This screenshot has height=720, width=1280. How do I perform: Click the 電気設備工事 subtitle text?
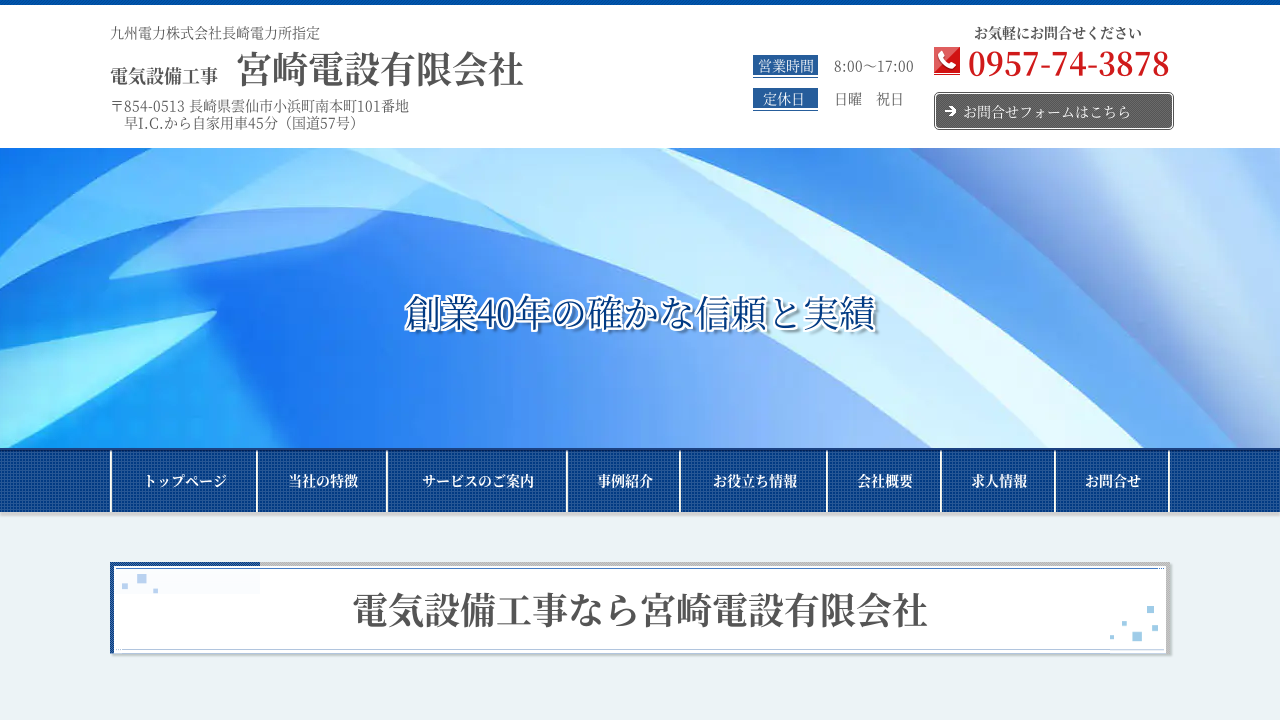pyautogui.click(x=164, y=76)
